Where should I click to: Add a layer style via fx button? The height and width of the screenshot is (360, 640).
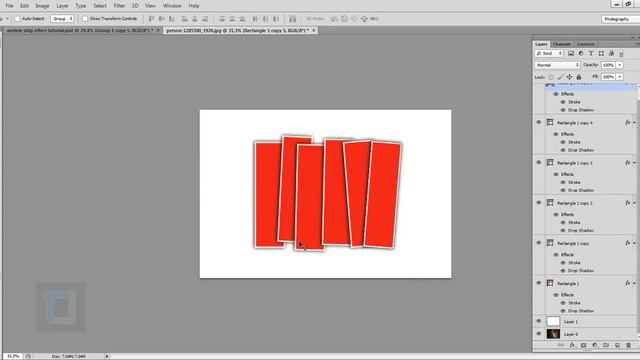coord(572,345)
